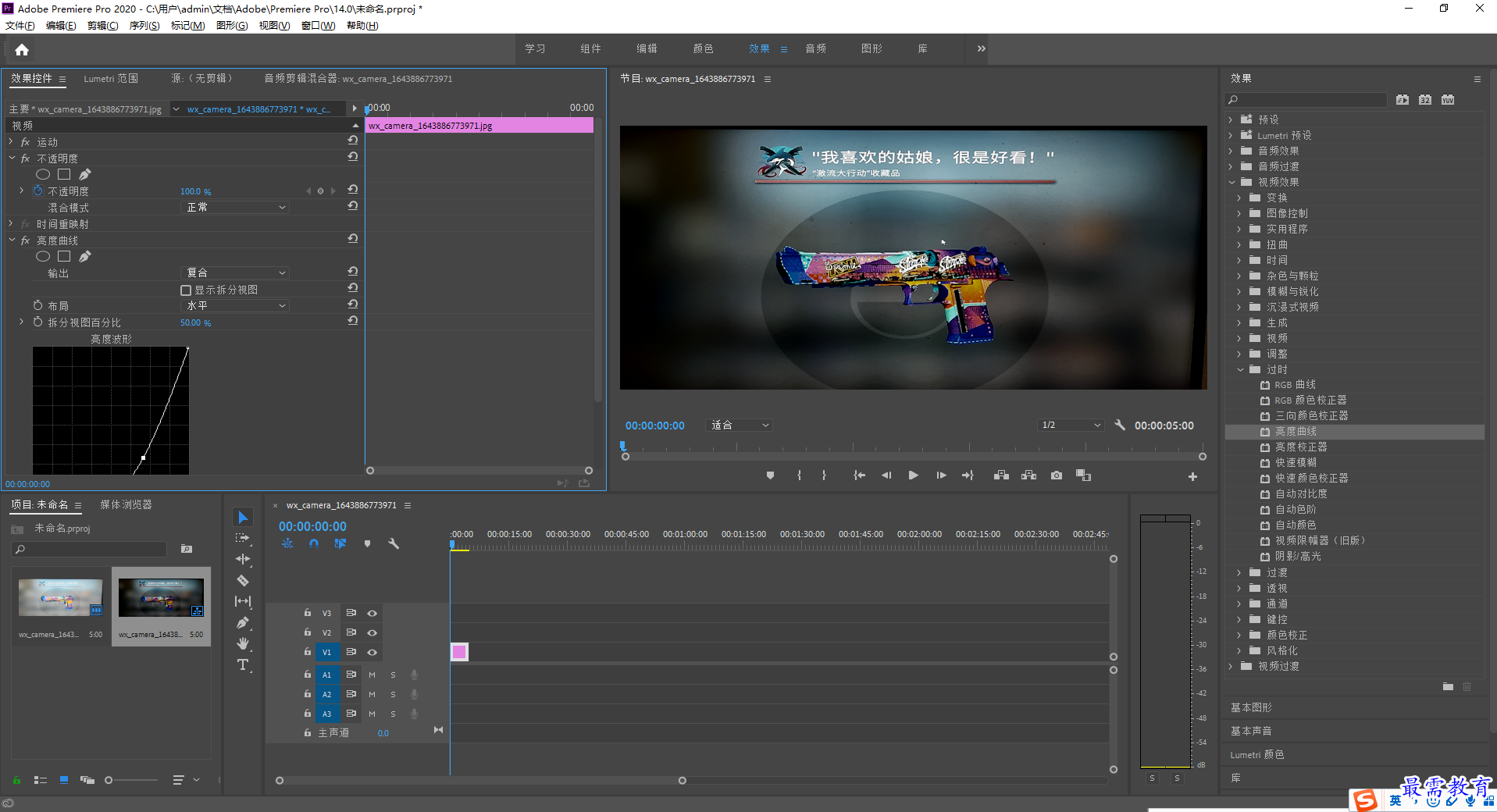Open the zoom level fit dropdown
The height and width of the screenshot is (812, 1497).
pos(740,426)
